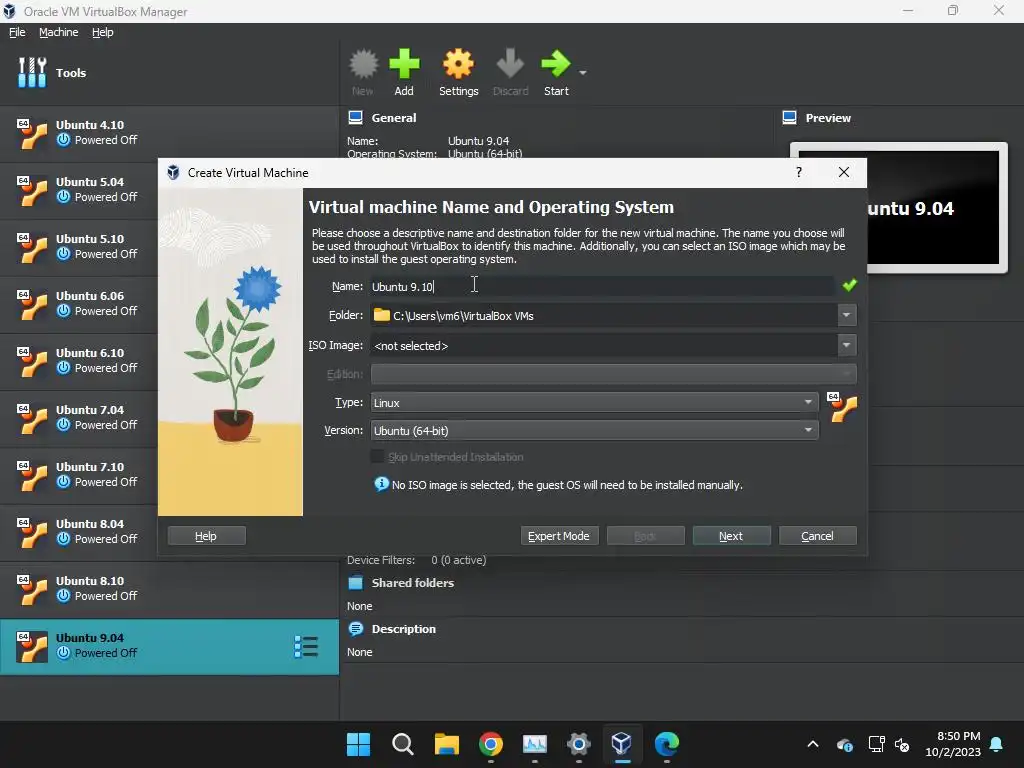This screenshot has width=1024, height=768.
Task: Expand the ISO Image dropdown arrow
Action: pos(846,345)
